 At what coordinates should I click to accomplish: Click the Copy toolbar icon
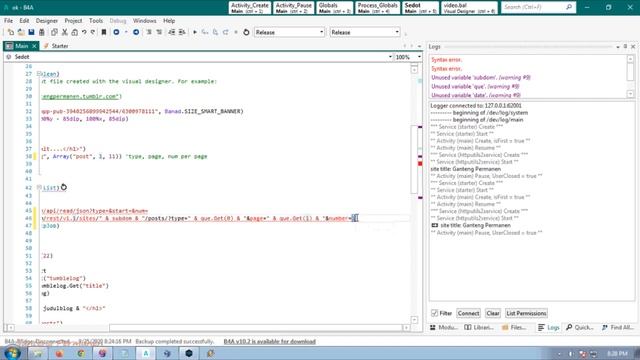tap(54, 32)
